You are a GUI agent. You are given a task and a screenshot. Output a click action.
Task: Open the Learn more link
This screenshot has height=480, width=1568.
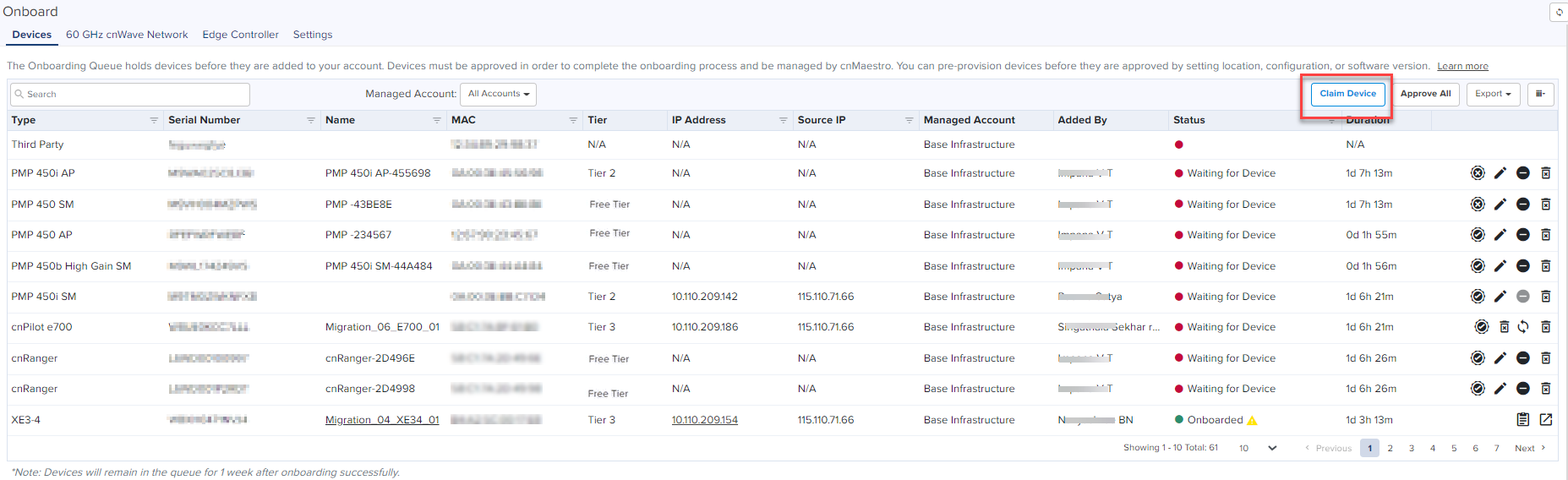click(1462, 66)
